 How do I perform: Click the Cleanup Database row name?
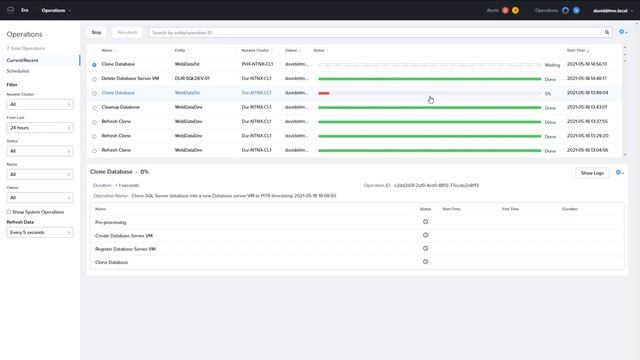120,107
